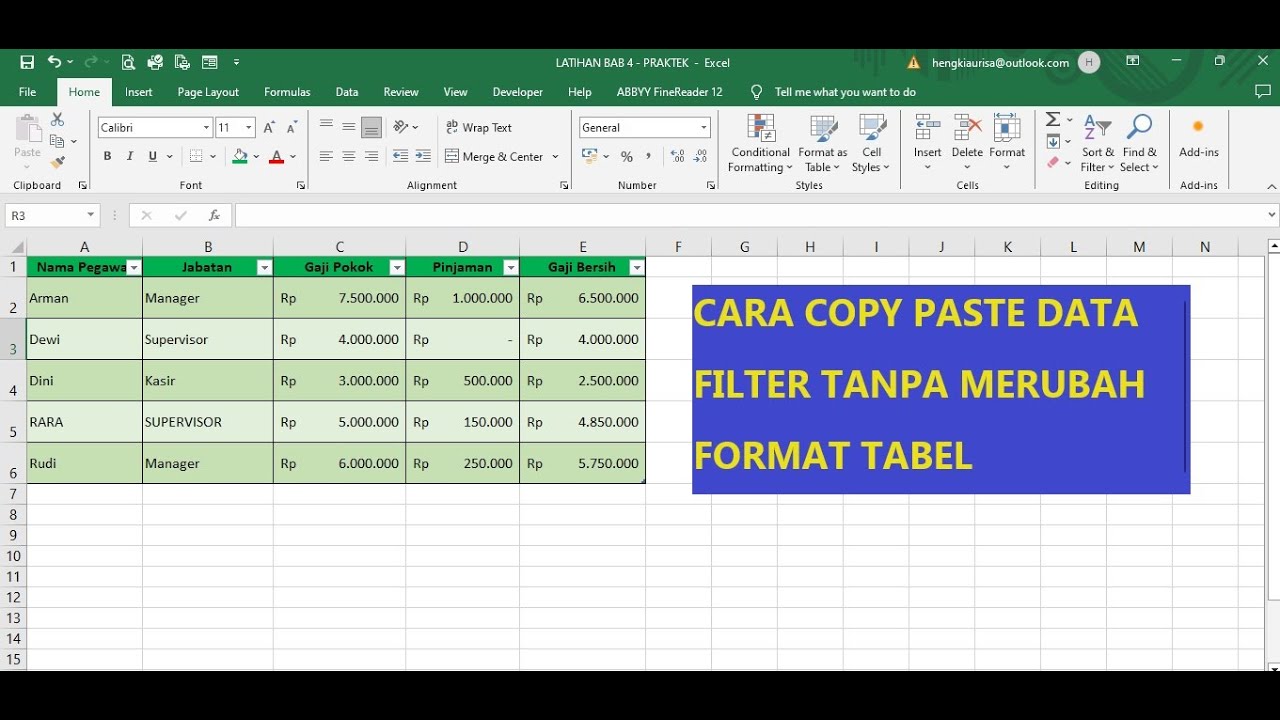
Task: Open Find & Select menu
Action: click(x=1140, y=143)
